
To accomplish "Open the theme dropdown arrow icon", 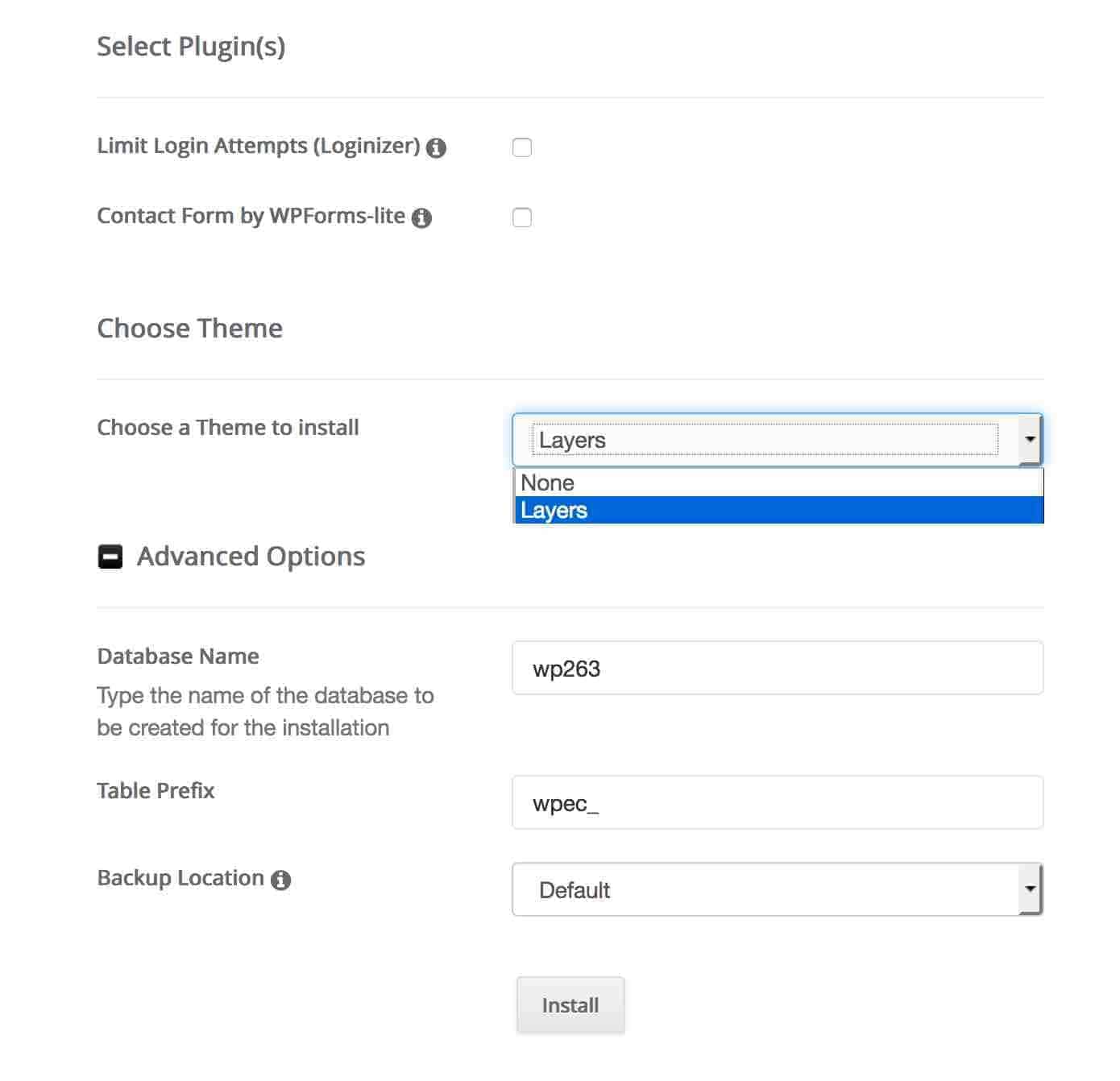I will pyautogui.click(x=1031, y=439).
